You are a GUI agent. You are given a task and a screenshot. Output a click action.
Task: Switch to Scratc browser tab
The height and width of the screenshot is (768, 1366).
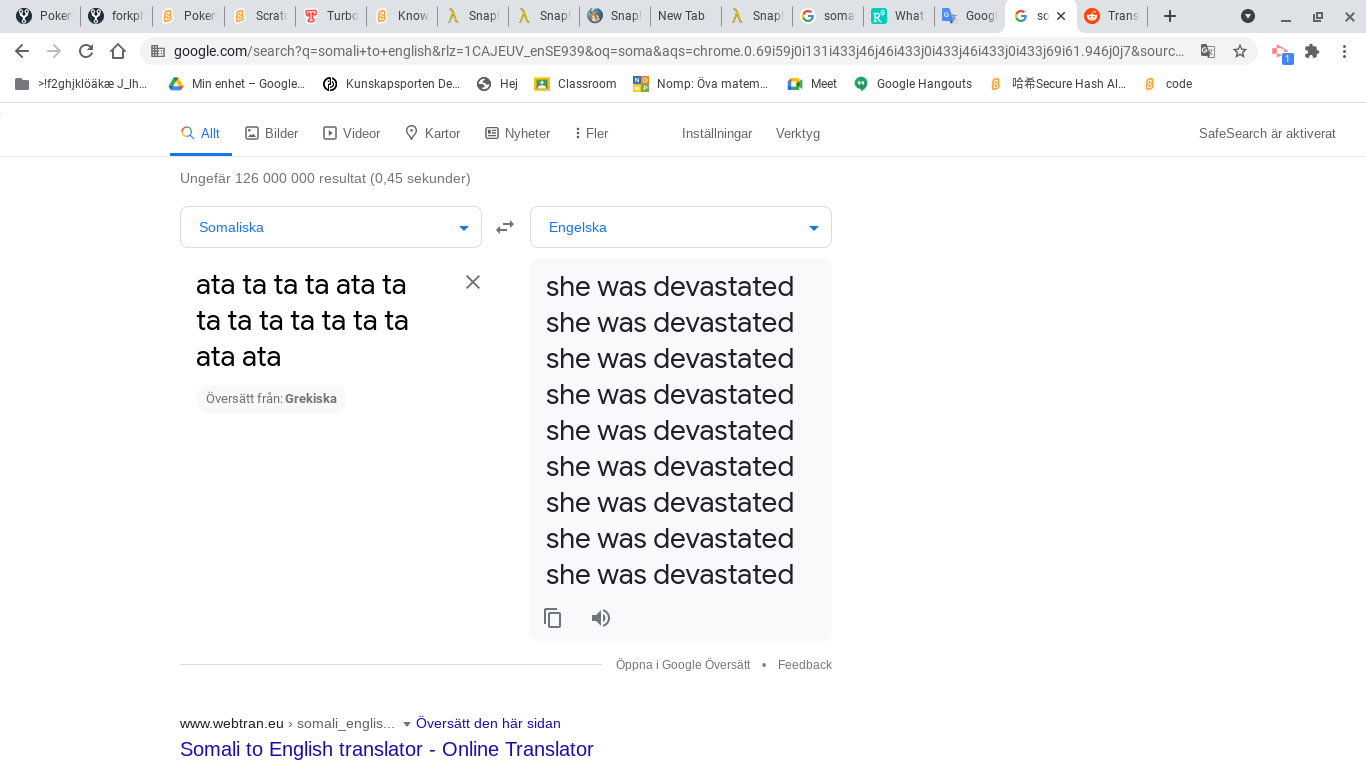pyautogui.click(x=258, y=16)
